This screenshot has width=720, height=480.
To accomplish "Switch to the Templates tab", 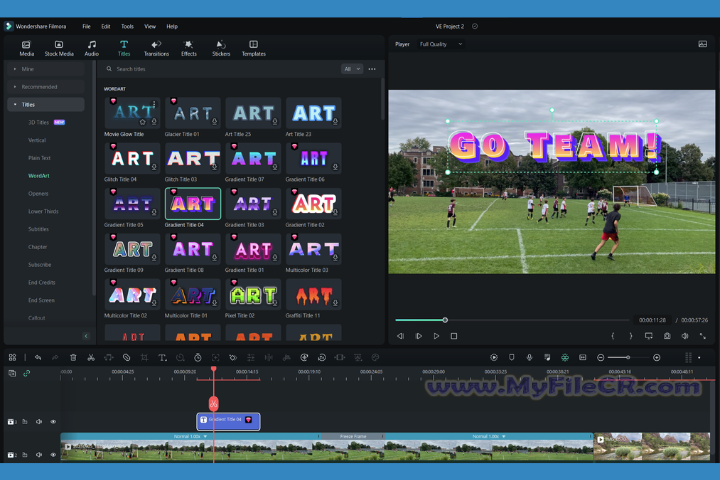I will 253,47.
